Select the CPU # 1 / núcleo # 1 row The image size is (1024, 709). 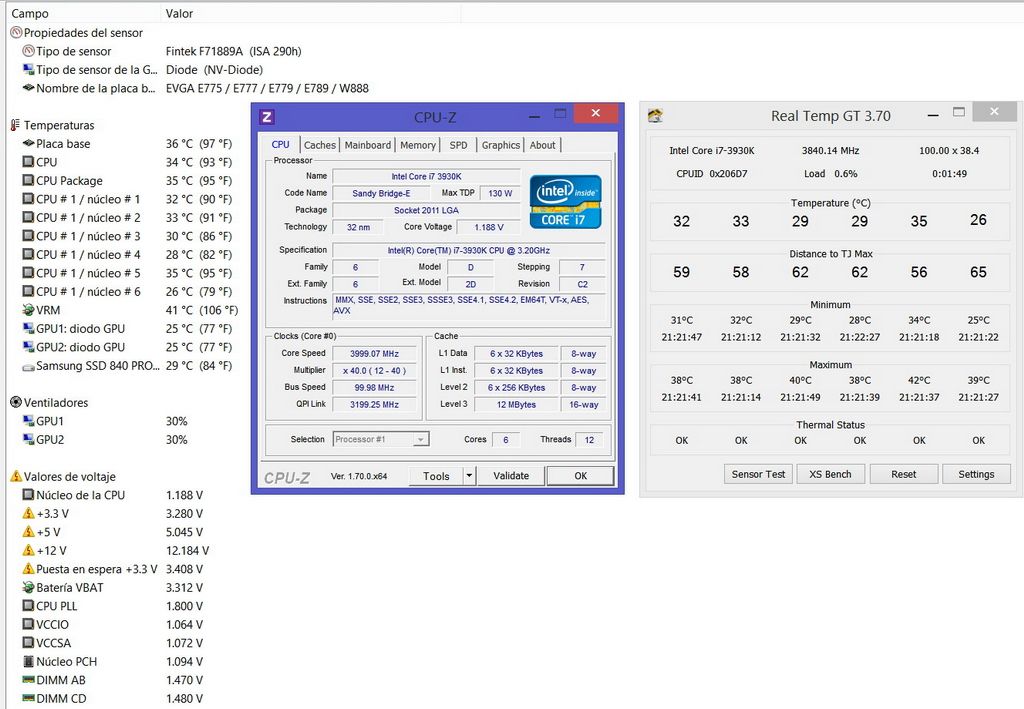[x=127, y=199]
